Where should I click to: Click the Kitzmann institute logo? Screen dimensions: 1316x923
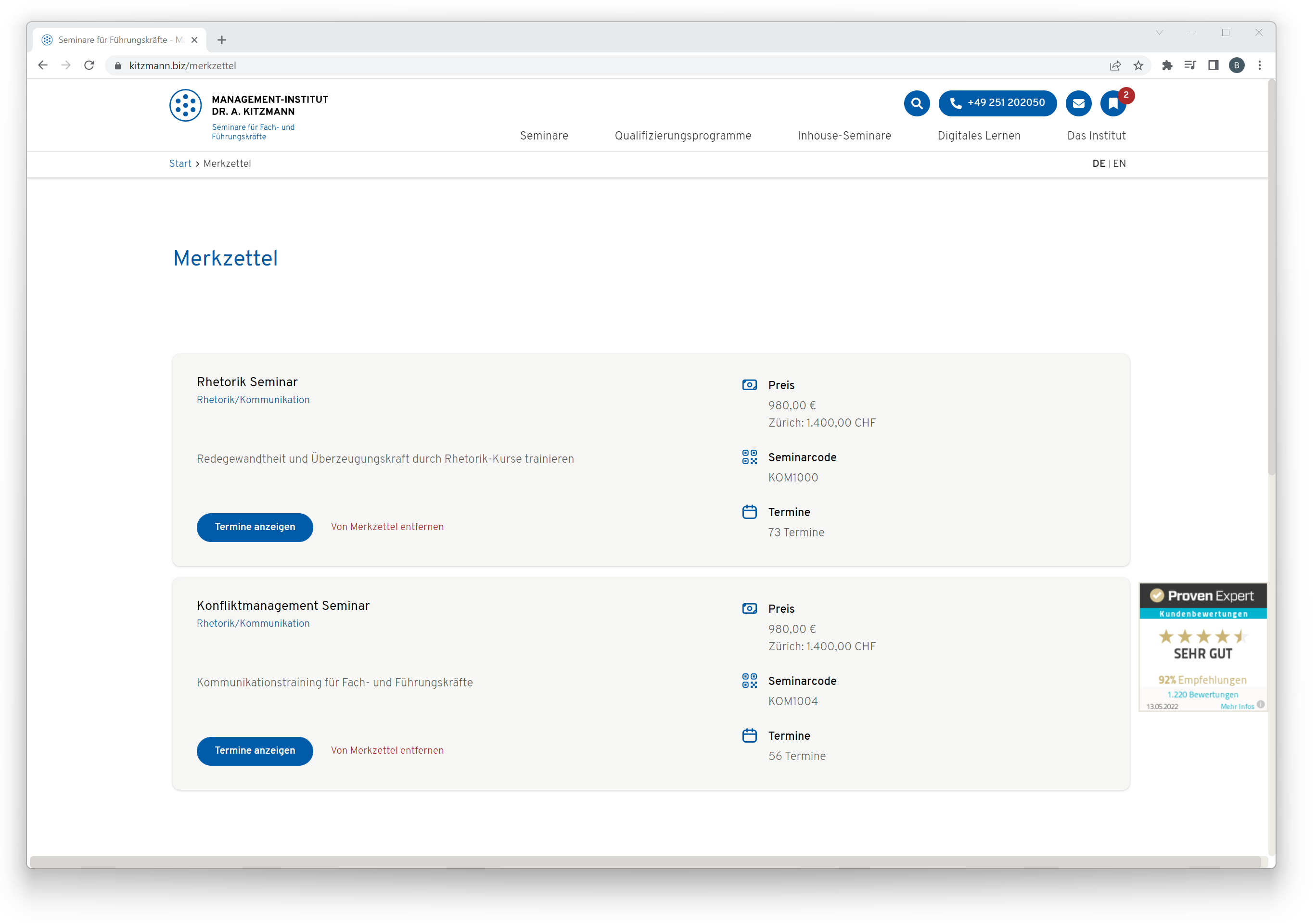point(249,114)
